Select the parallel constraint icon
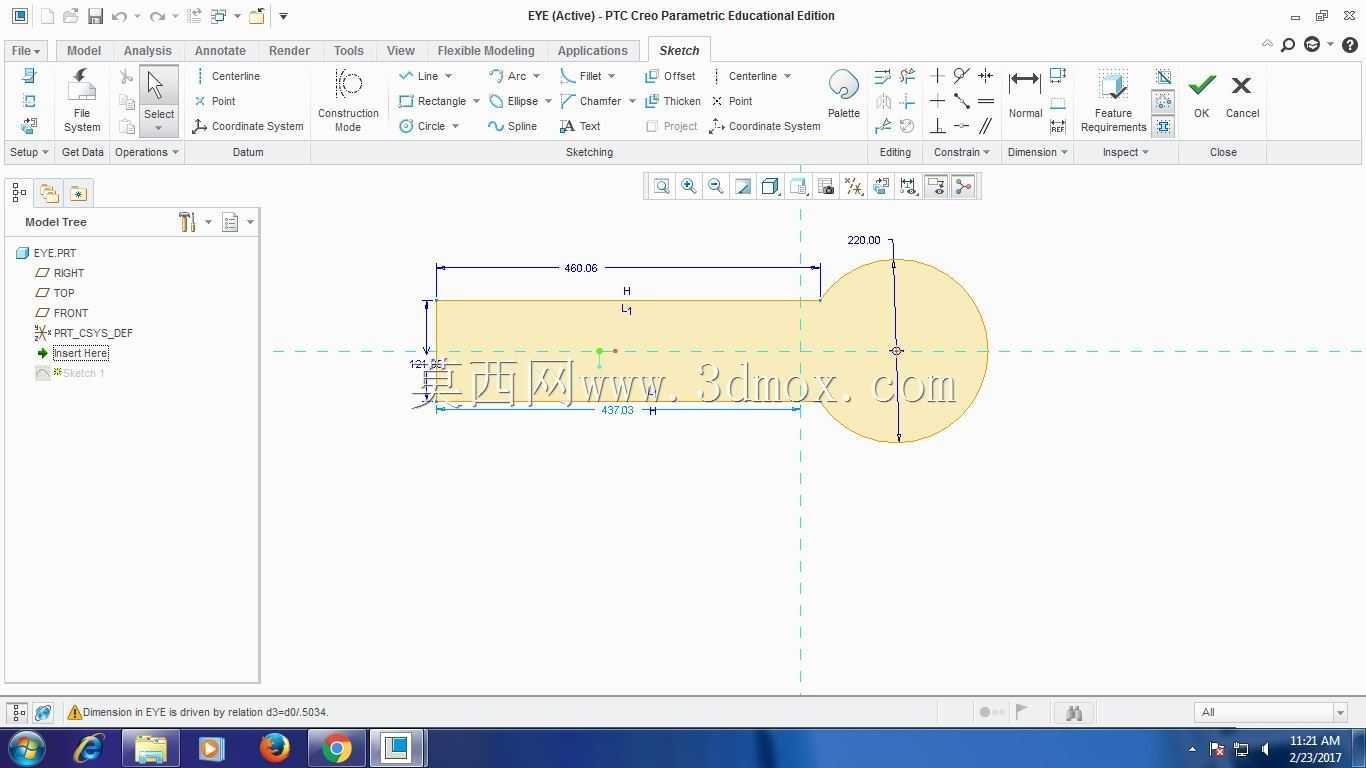Image resolution: width=1366 pixels, height=768 pixels. (986, 126)
